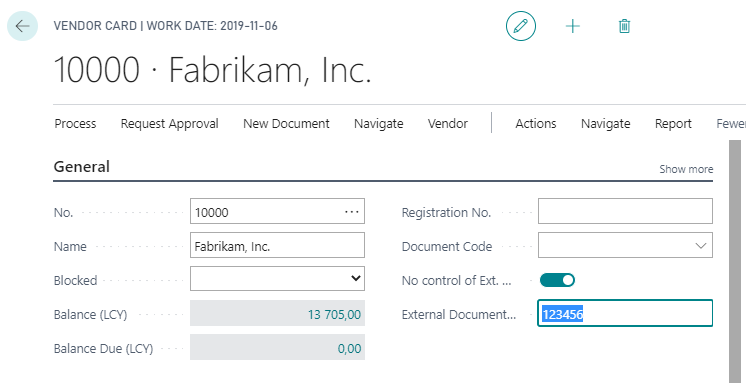Click the pencil edit icon
The height and width of the screenshot is (383, 746).
521,26
